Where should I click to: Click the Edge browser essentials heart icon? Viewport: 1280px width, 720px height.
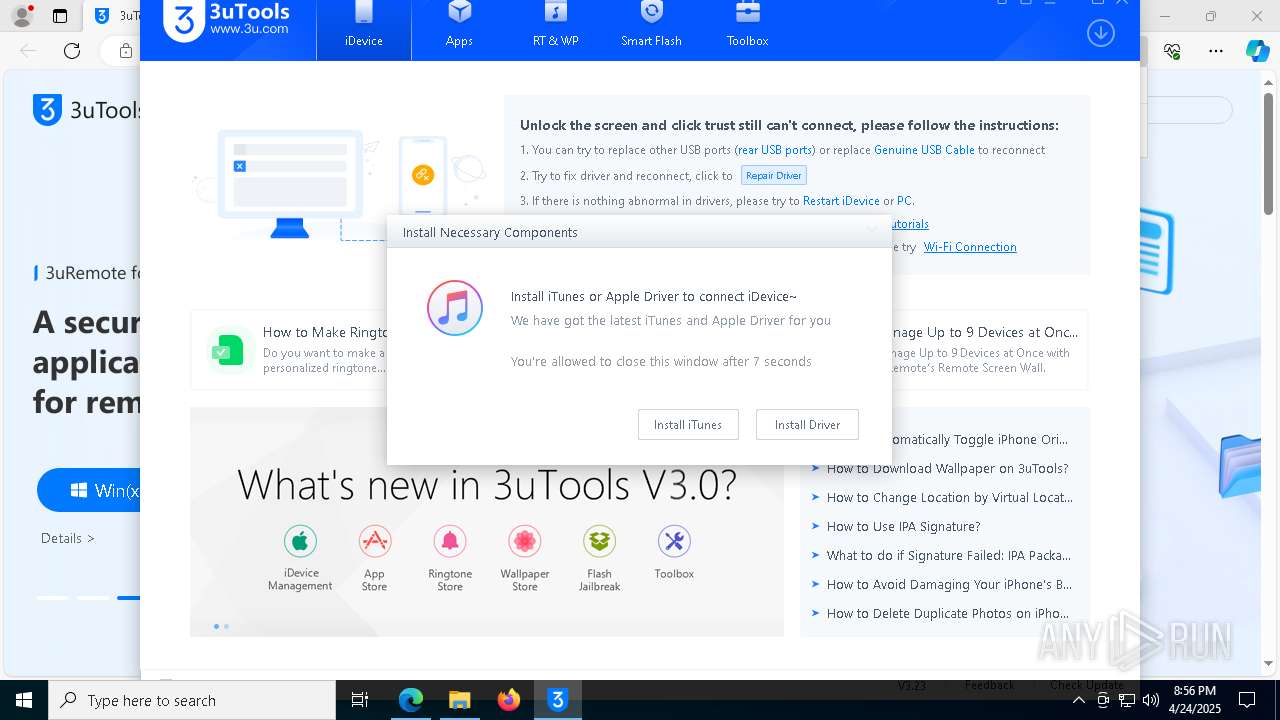[x=1173, y=51]
